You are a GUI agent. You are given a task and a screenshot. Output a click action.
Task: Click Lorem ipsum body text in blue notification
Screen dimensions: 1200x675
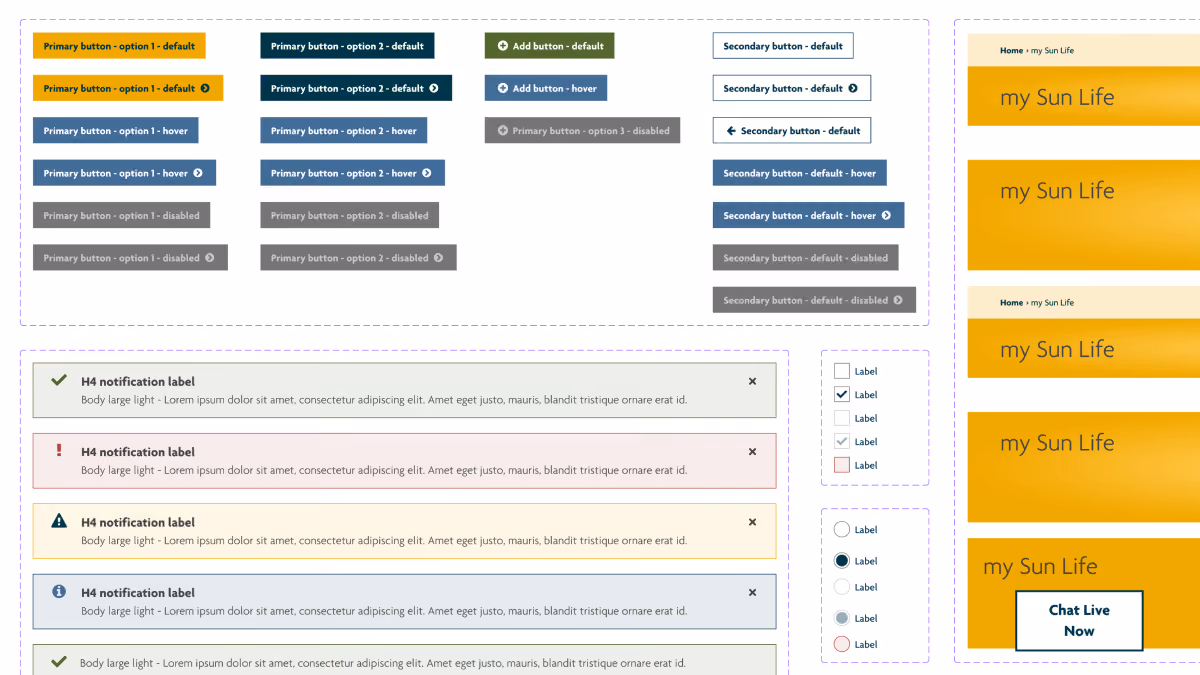384,611
